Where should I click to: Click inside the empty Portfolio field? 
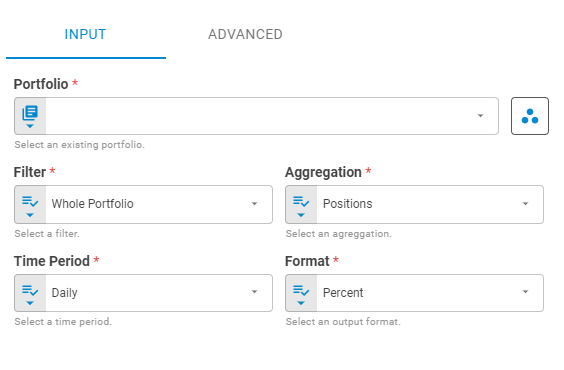pos(259,116)
